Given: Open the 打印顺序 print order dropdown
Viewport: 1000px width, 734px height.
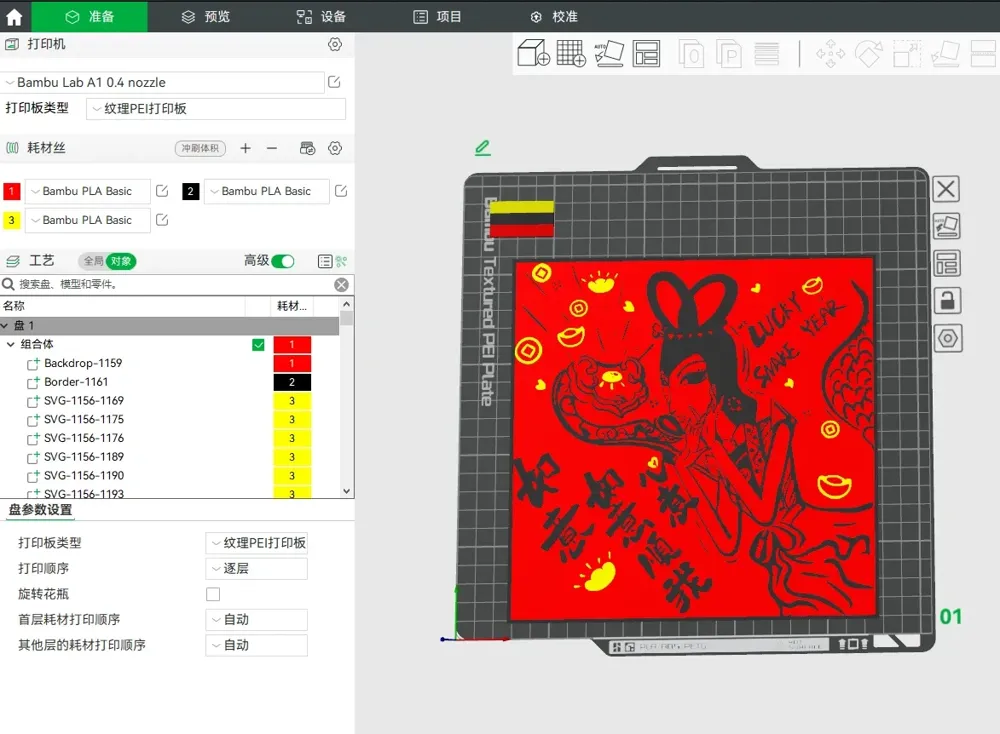Looking at the screenshot, I should 256,568.
